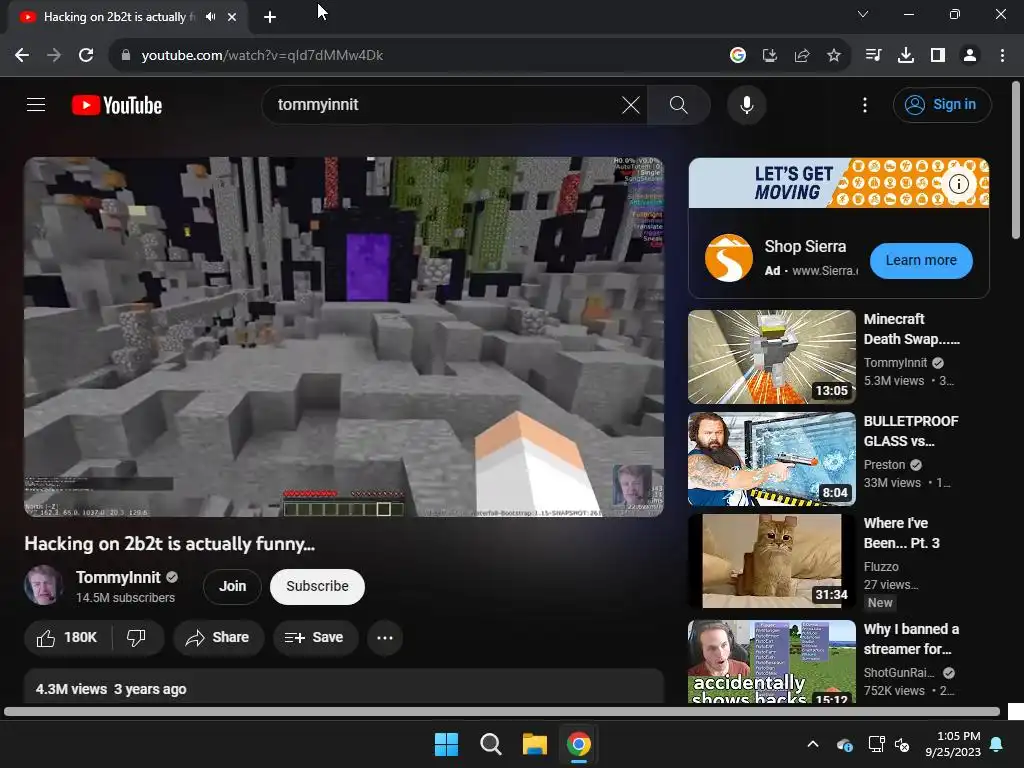Image resolution: width=1024 pixels, height=768 pixels.
Task: Open Google icon in address bar
Action: tap(737, 56)
